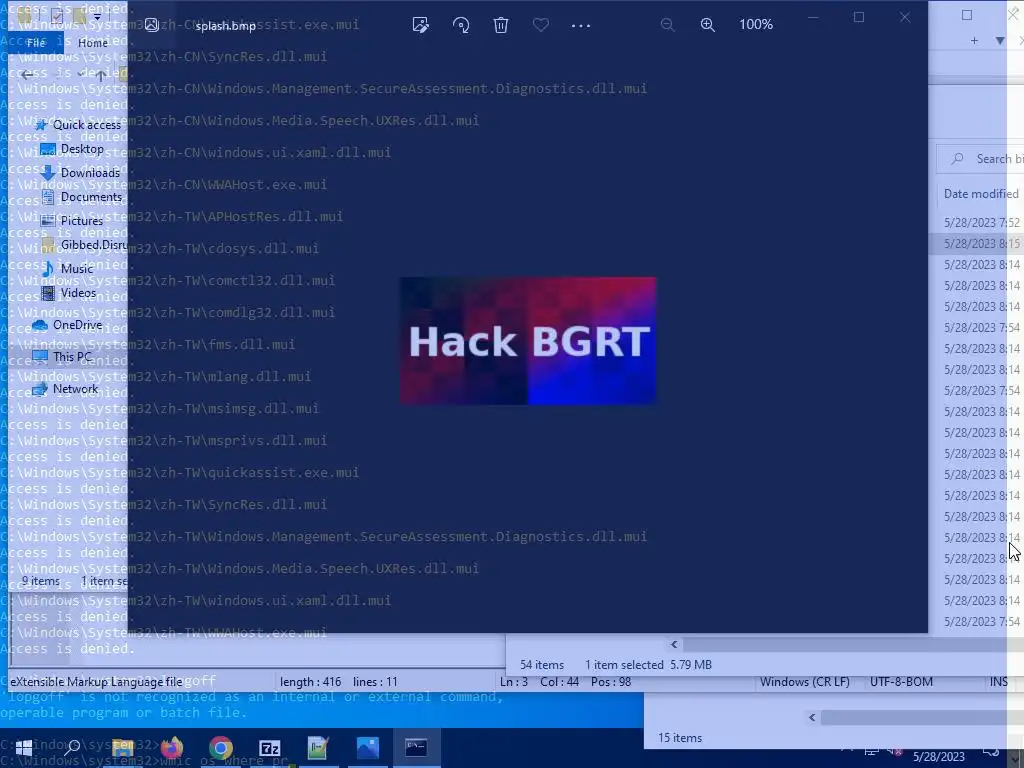Open taskbar Search magnifier

click(x=72, y=748)
